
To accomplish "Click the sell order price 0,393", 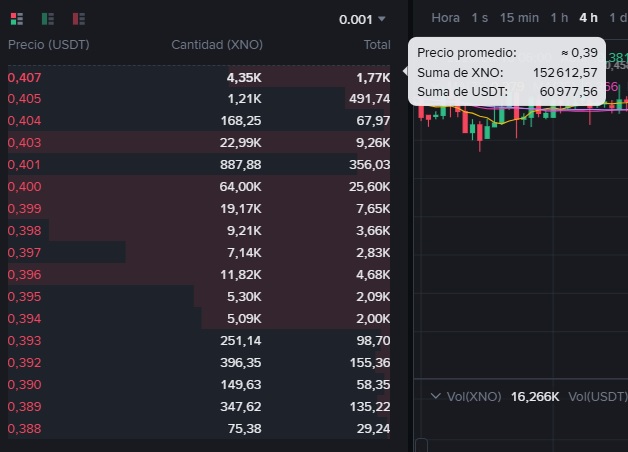I will [24, 341].
